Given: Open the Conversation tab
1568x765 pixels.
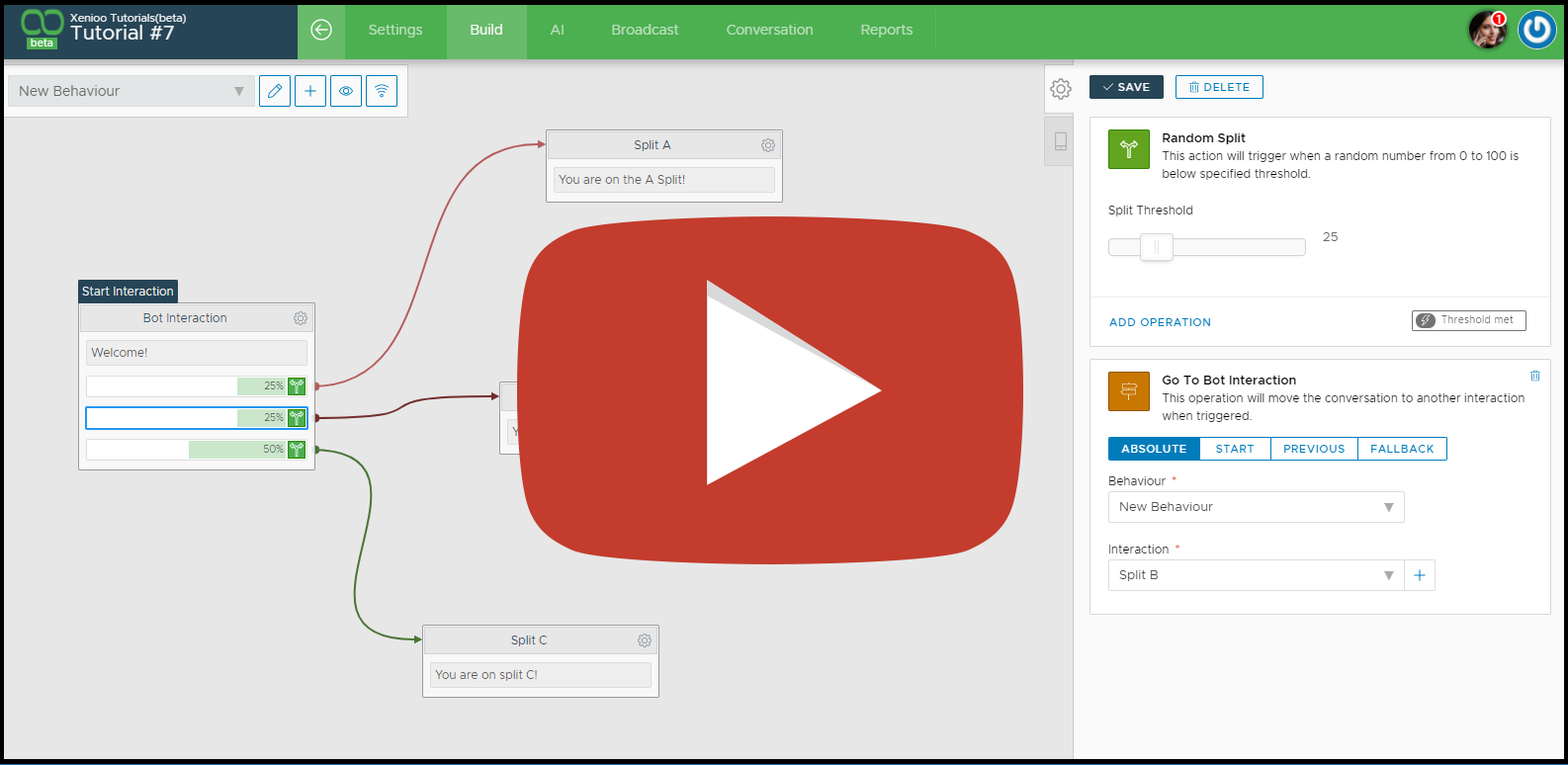Looking at the screenshot, I should point(770,30).
